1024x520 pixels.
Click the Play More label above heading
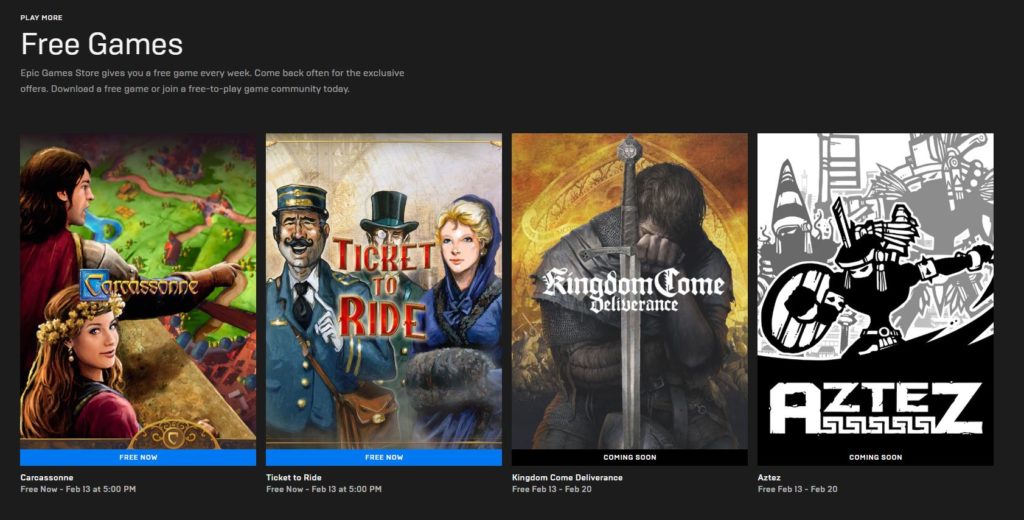(40, 18)
